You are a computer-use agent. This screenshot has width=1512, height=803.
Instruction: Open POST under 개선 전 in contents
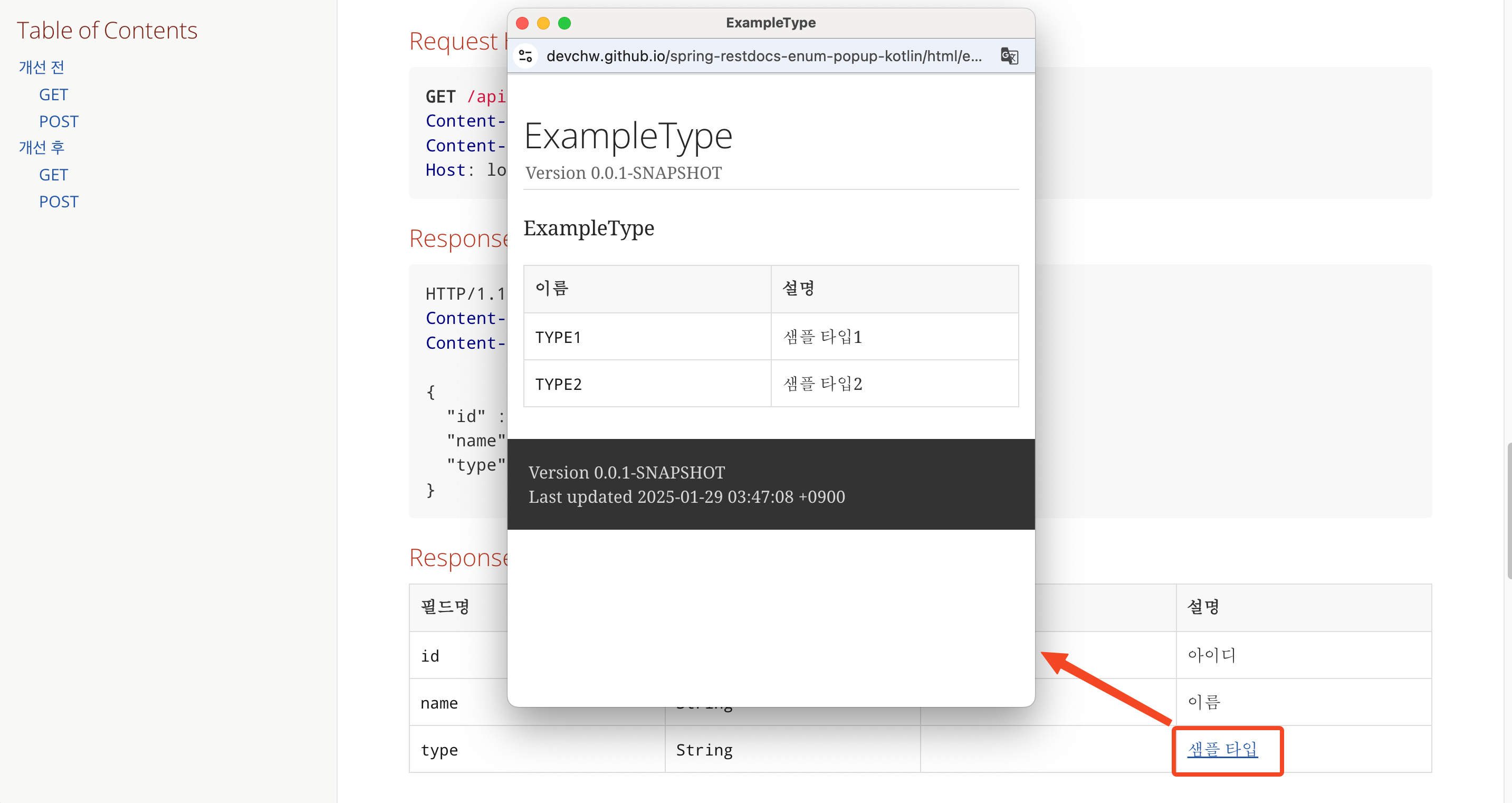pyautogui.click(x=59, y=121)
